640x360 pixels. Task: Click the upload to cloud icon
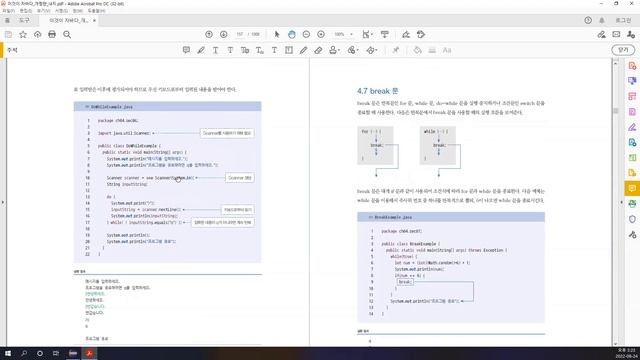38,35
